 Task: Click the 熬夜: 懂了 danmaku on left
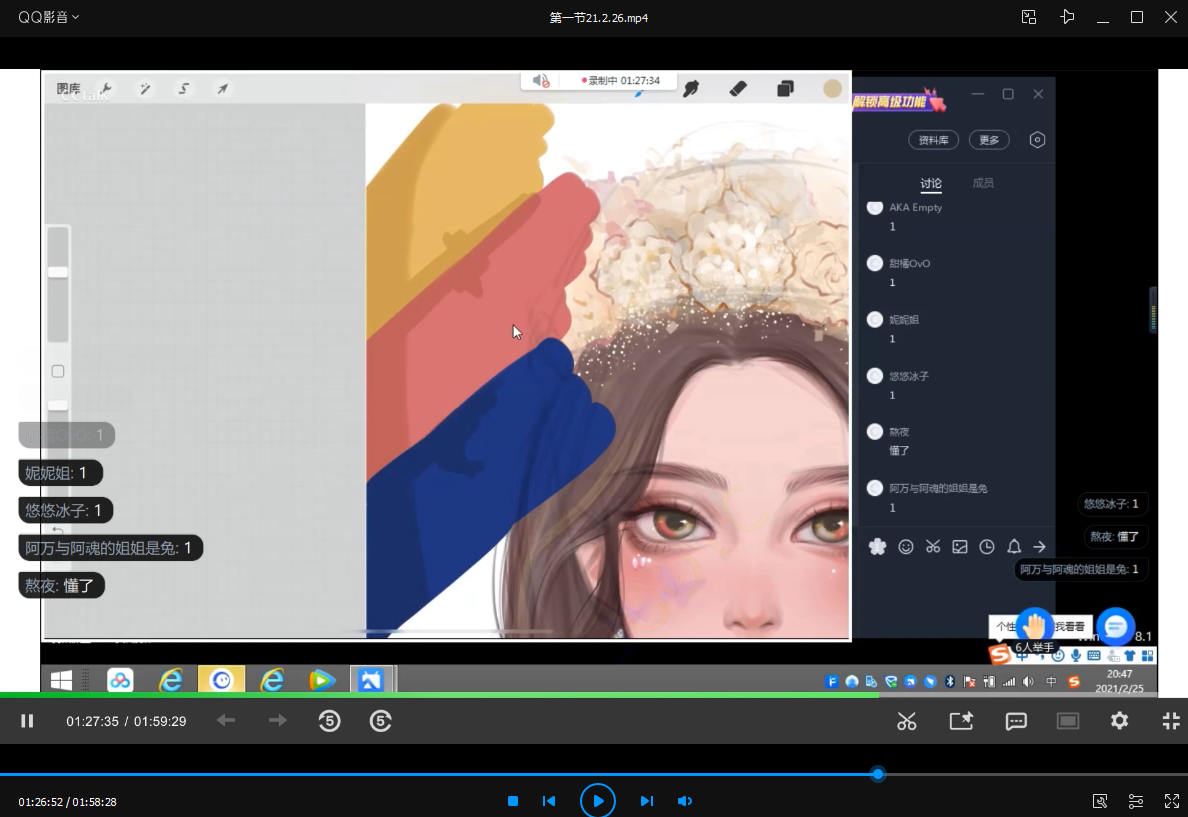pos(61,585)
